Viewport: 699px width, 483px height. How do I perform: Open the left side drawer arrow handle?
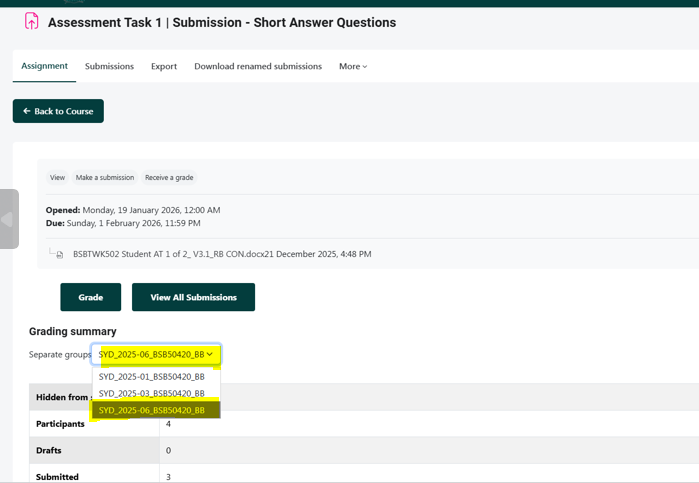tap(8, 219)
